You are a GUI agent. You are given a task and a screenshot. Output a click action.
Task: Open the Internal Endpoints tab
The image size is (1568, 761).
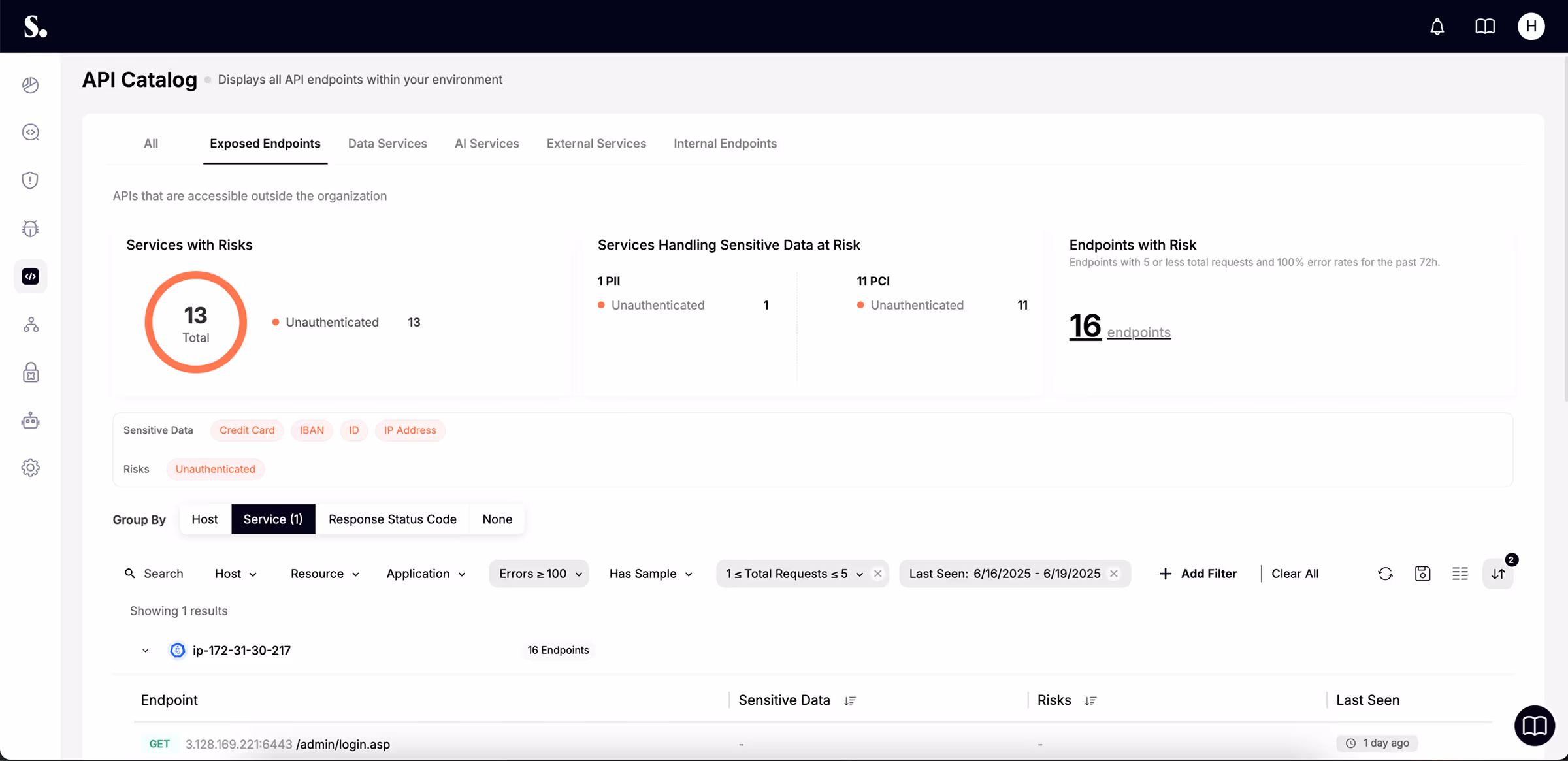725,144
